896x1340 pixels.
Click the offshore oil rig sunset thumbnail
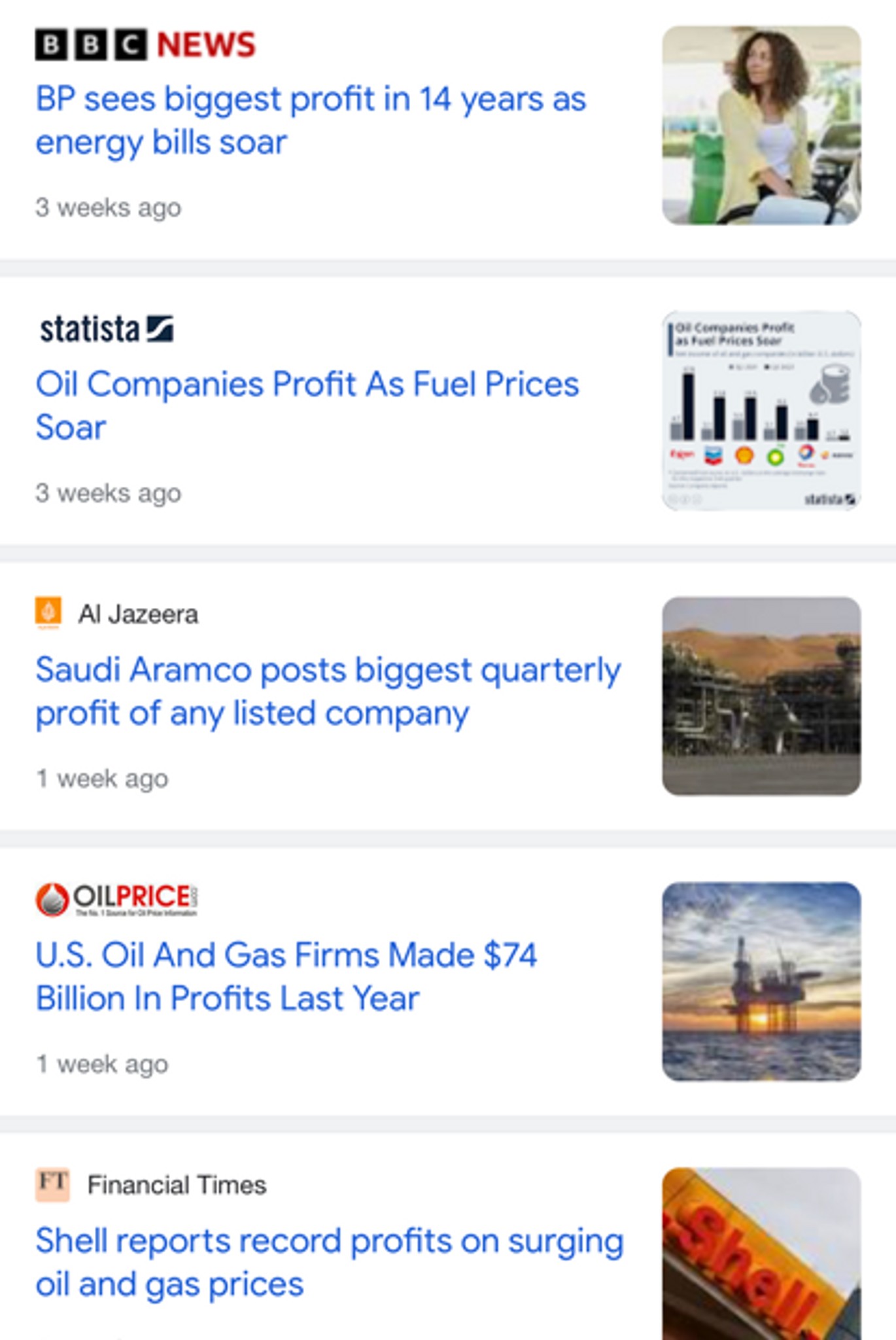(x=761, y=981)
